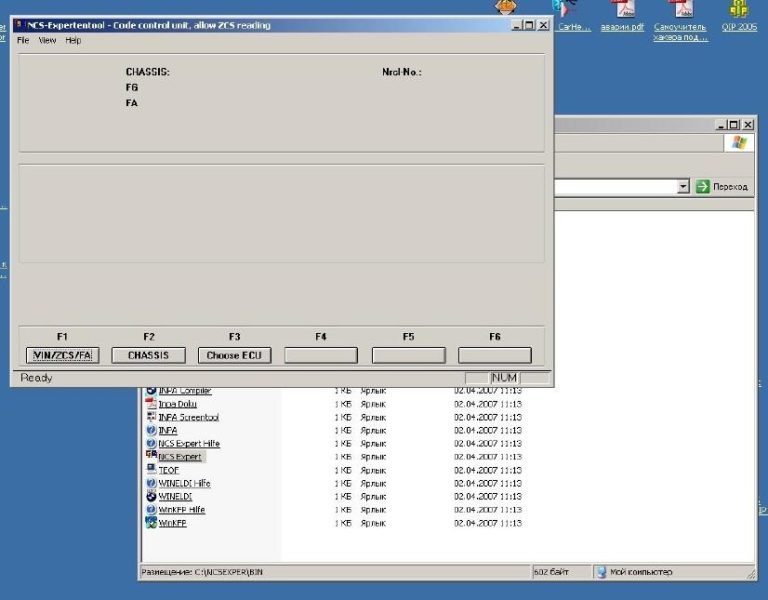The width and height of the screenshot is (768, 600).
Task: Click the VIN/ZCS/FA button under F1
Action: pos(63,355)
